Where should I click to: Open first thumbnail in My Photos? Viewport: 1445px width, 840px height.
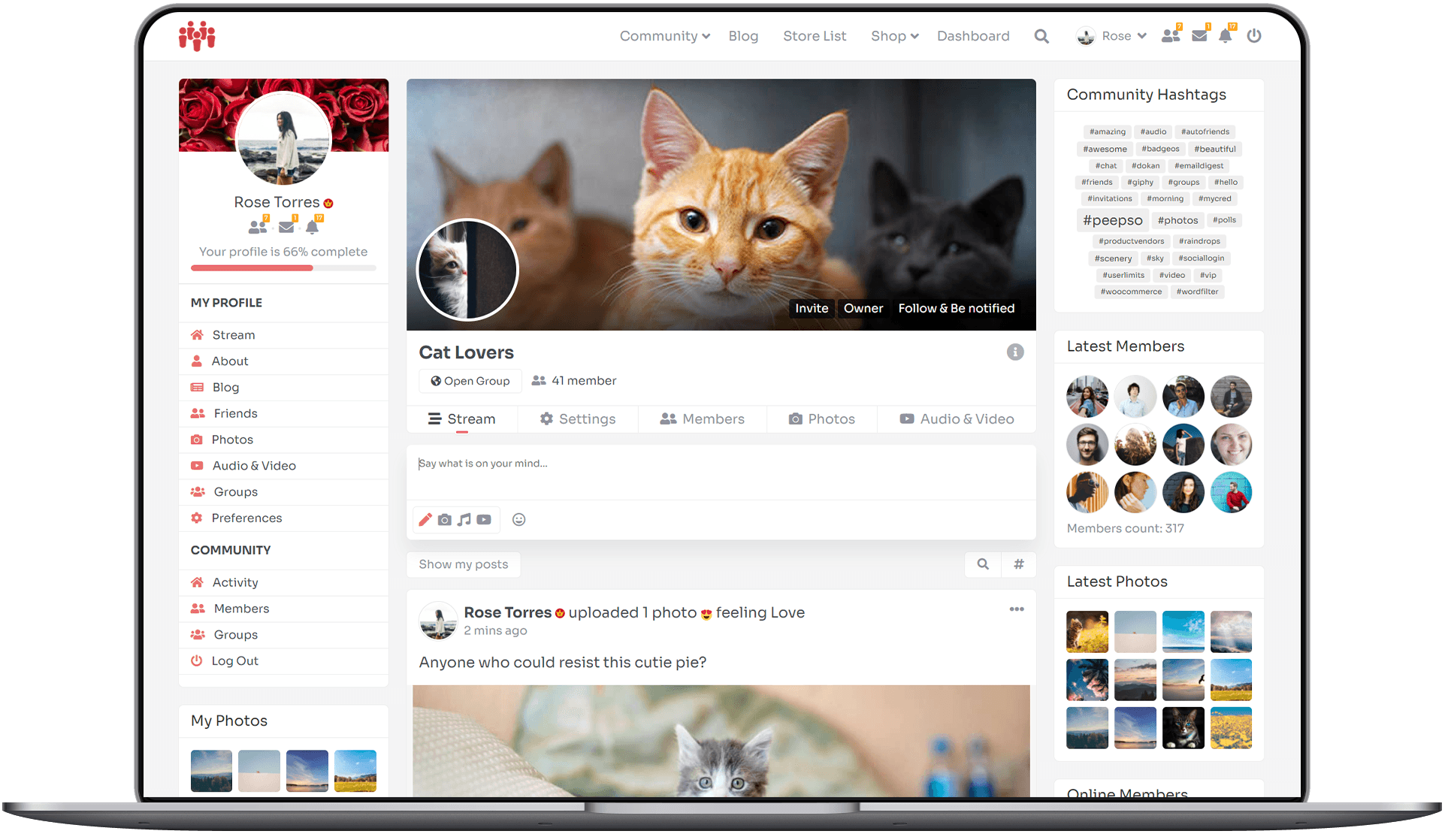click(x=211, y=771)
